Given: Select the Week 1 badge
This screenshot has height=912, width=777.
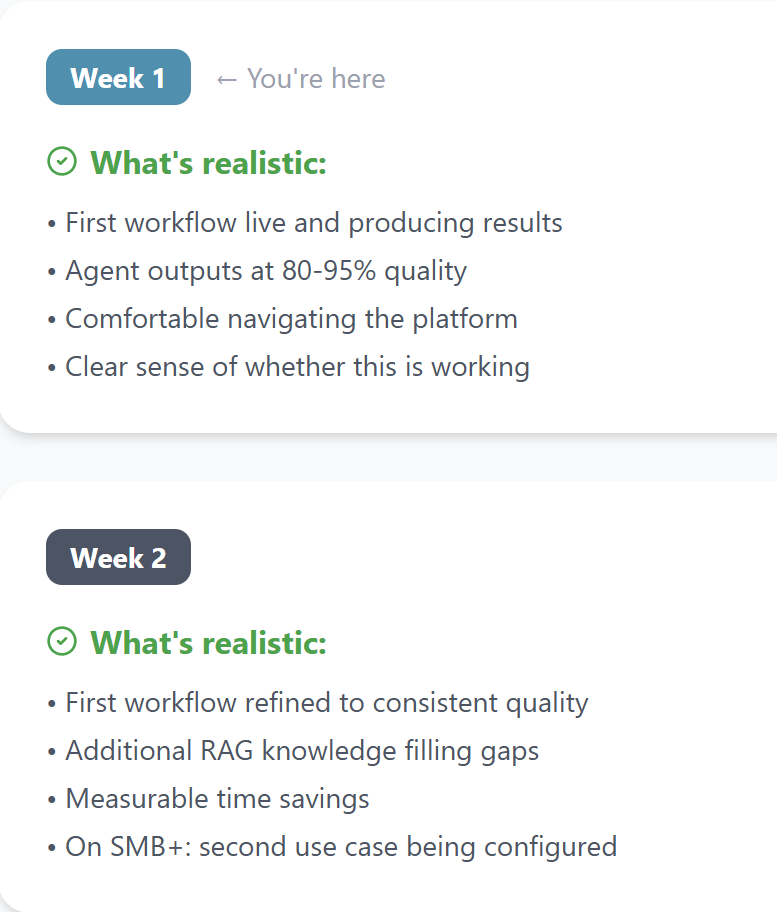Looking at the screenshot, I should click(118, 78).
